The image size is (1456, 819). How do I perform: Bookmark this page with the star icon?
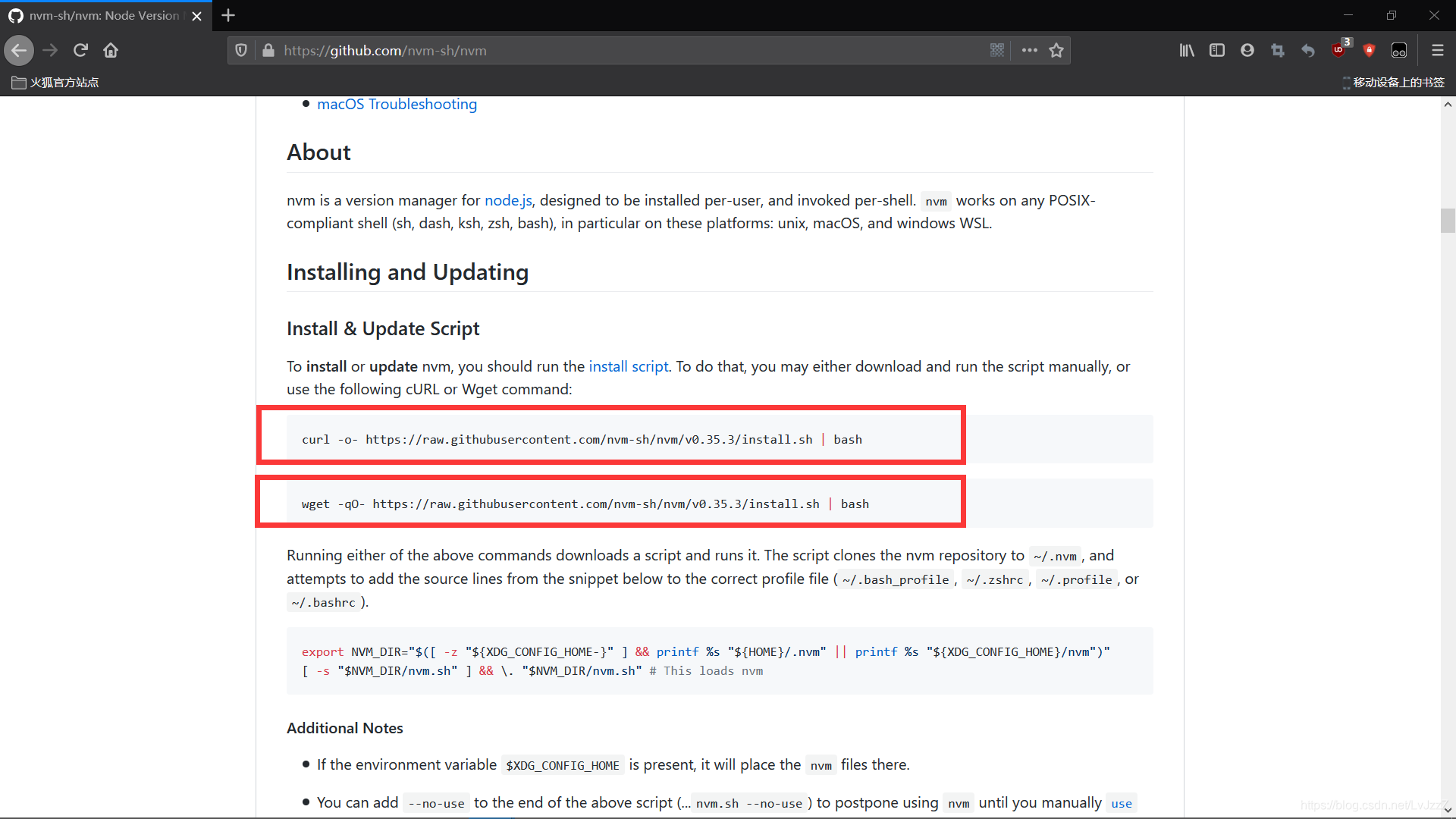(x=1056, y=50)
